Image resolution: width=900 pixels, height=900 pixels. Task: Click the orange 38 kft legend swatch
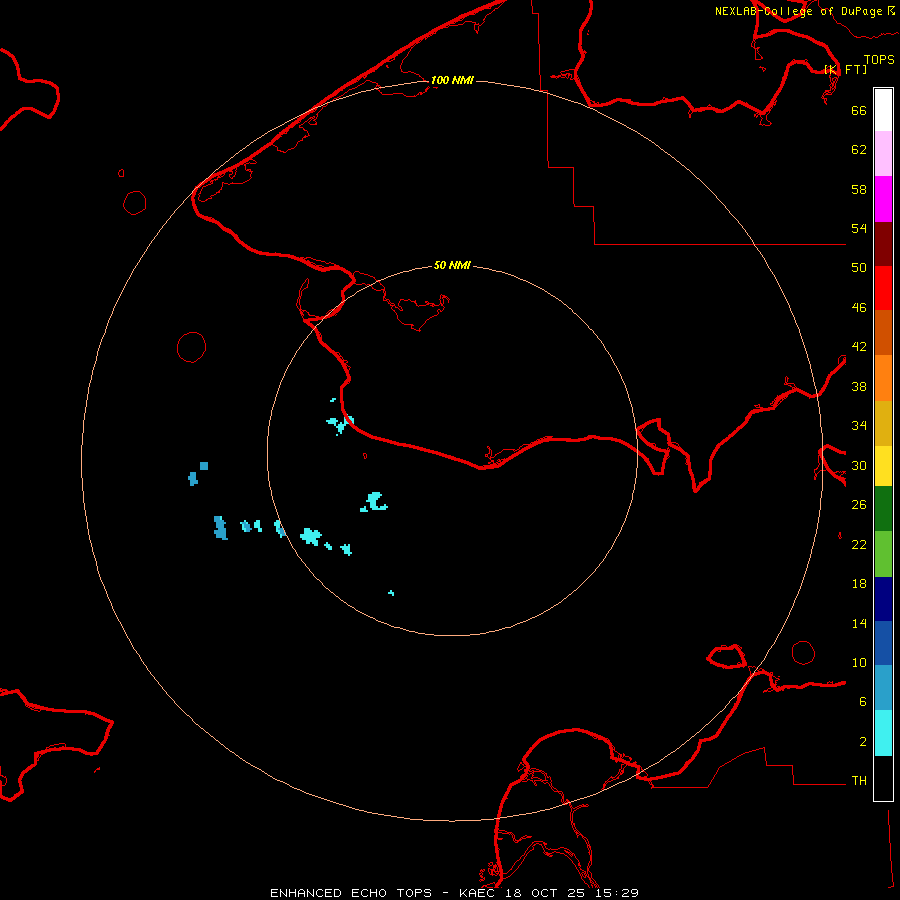883,378
